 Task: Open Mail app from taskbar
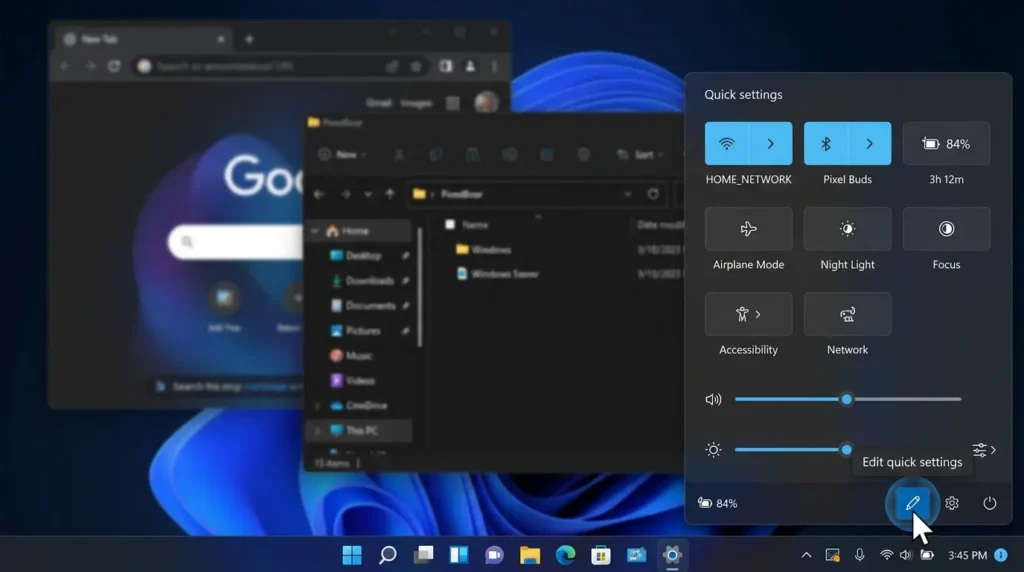[637, 555]
